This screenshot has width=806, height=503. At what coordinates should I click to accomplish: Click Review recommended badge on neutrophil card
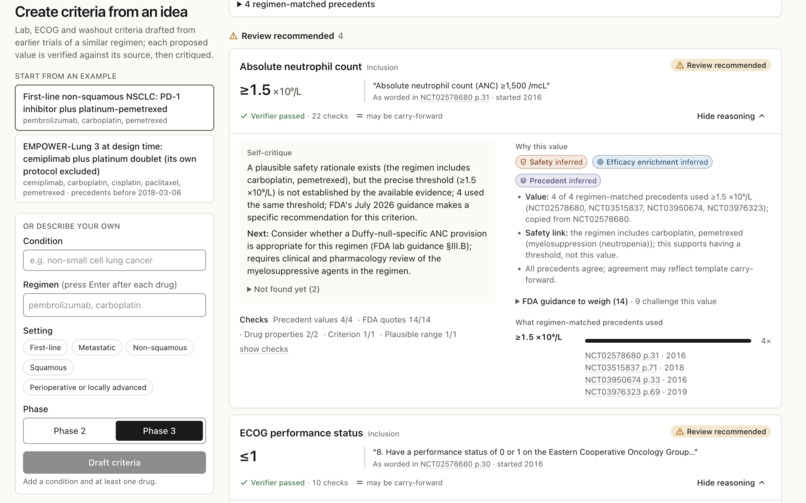point(721,65)
